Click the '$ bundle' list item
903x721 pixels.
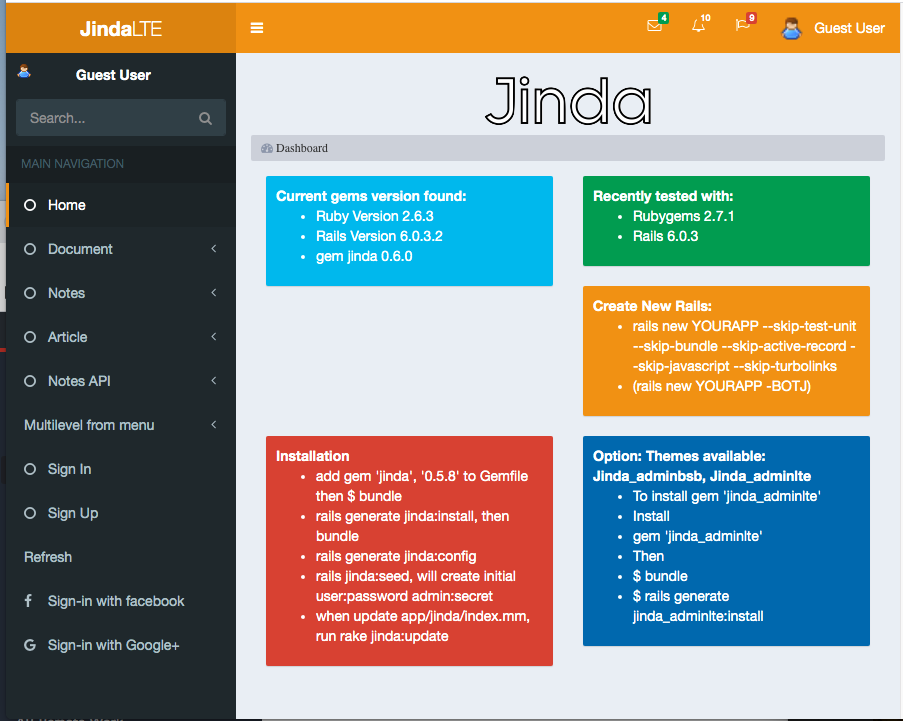[x=660, y=576]
